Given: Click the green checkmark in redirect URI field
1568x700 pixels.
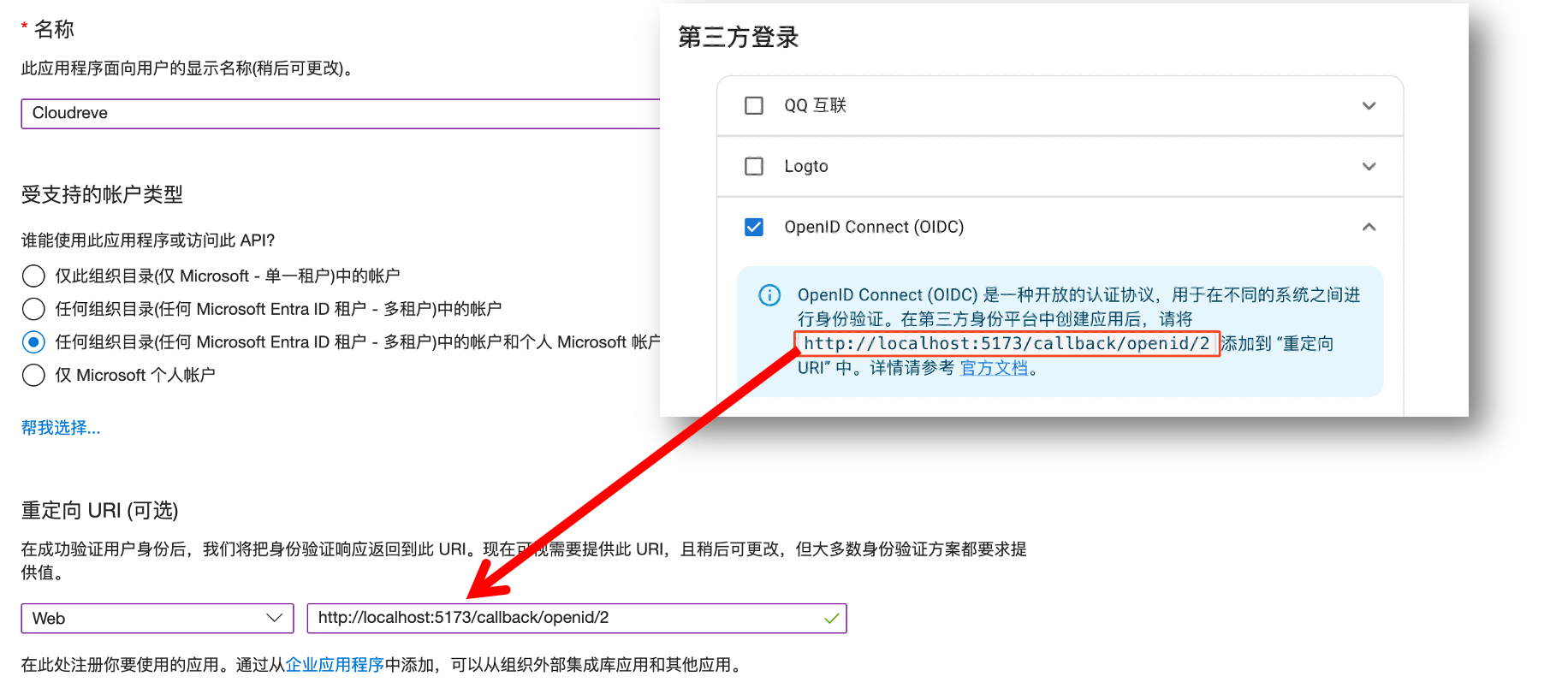Looking at the screenshot, I should [x=831, y=618].
